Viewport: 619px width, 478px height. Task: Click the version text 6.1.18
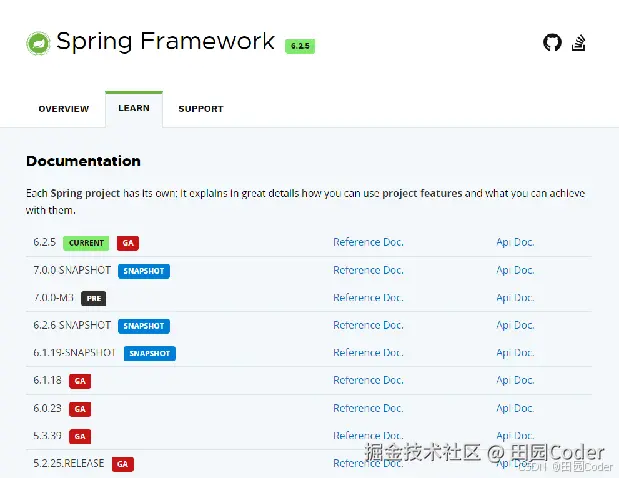(47, 380)
